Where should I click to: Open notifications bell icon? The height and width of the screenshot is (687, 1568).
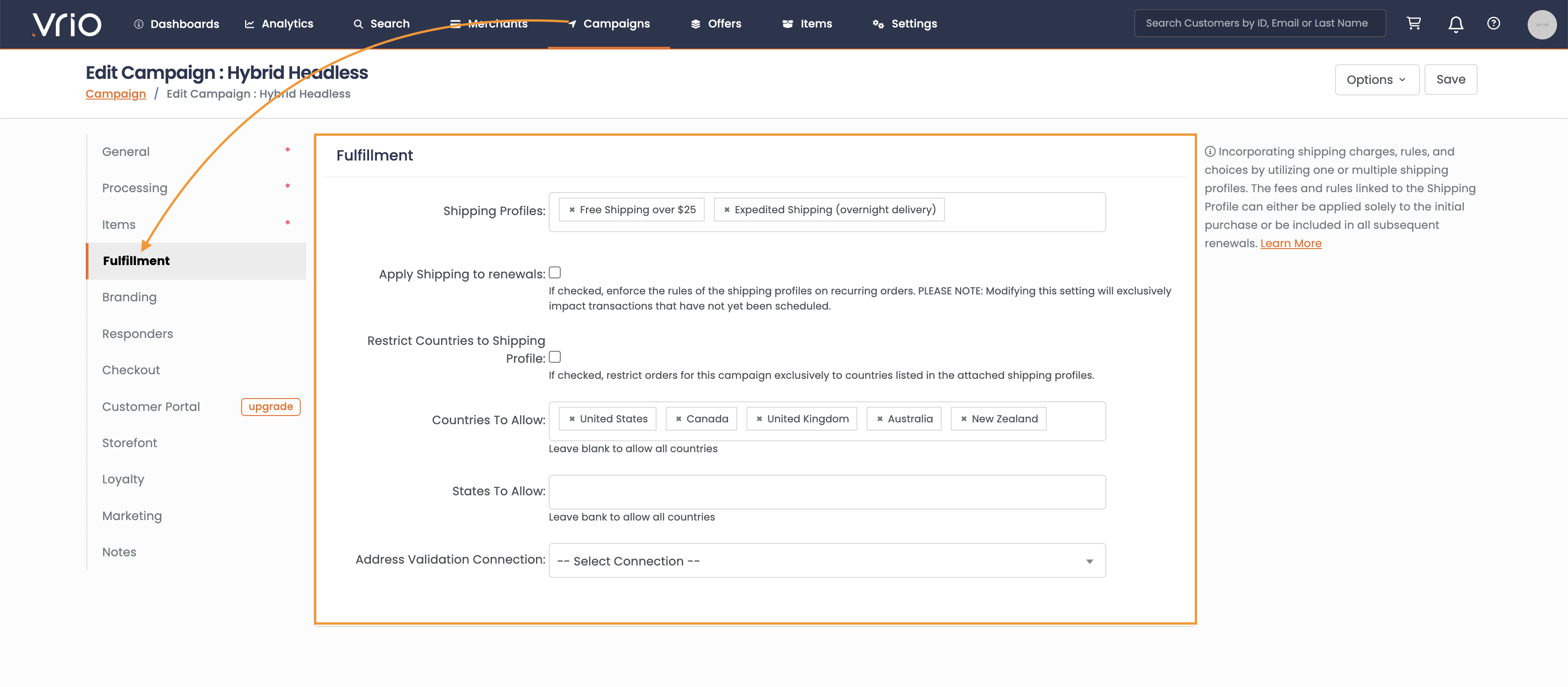[x=1455, y=24]
